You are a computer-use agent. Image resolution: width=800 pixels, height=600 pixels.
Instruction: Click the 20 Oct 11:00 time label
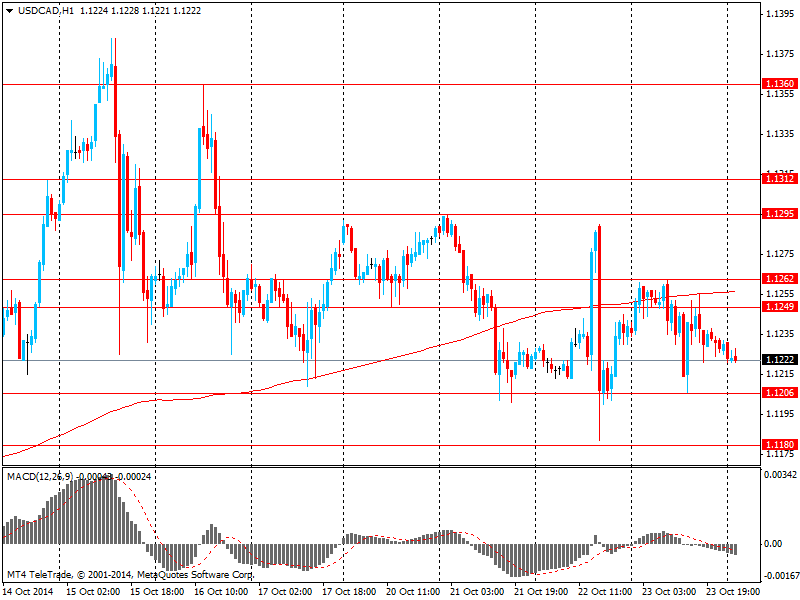[x=413, y=591]
